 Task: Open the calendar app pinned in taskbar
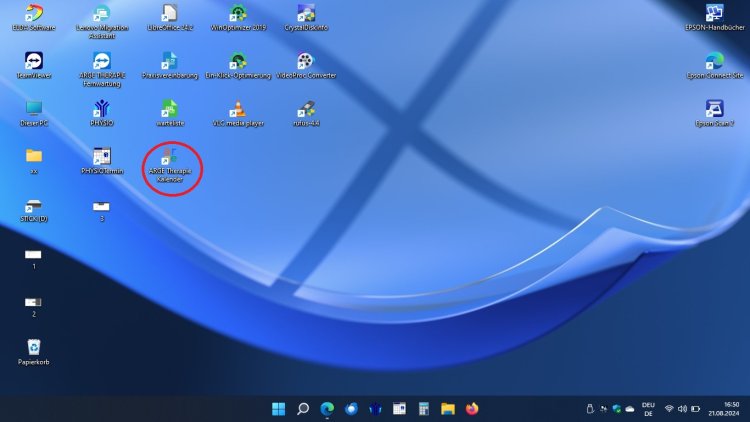[399, 409]
